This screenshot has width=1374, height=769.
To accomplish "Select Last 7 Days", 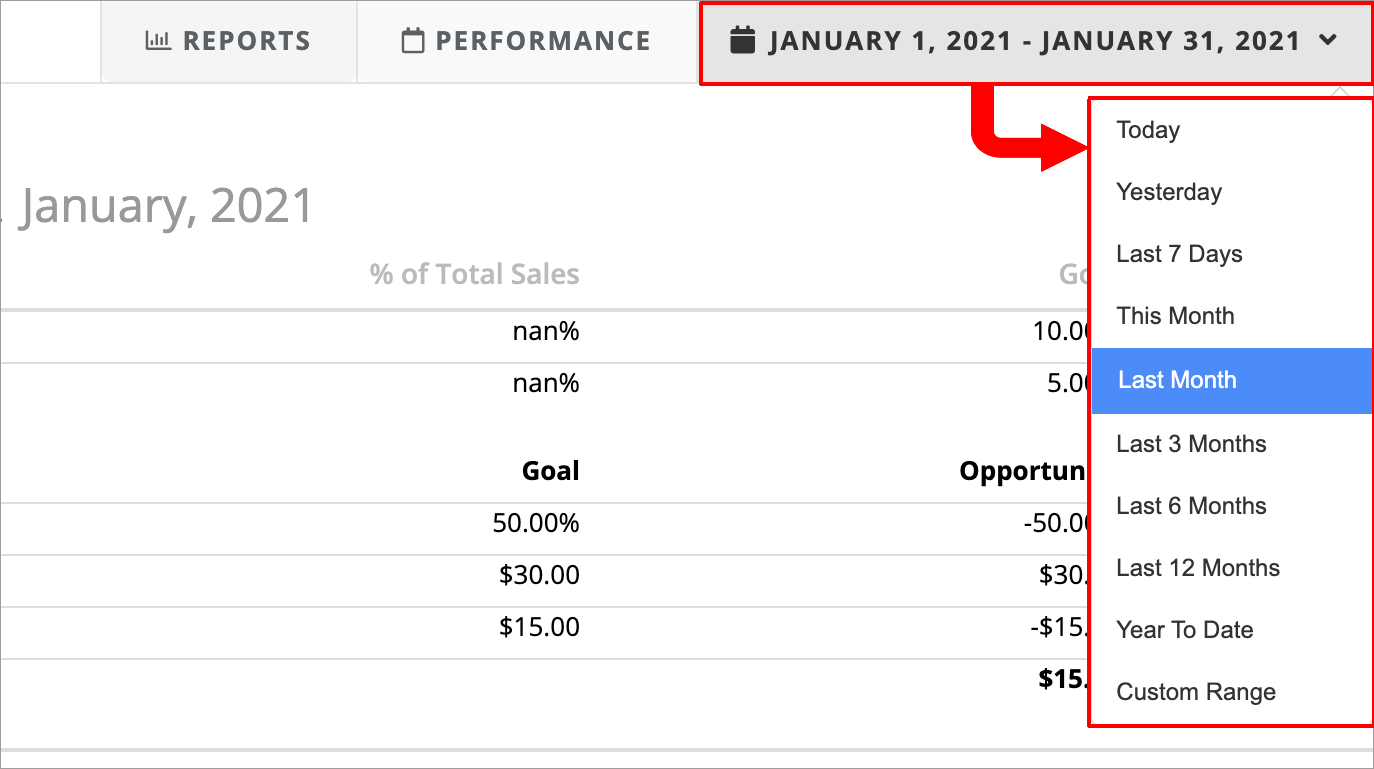I will click(1179, 253).
